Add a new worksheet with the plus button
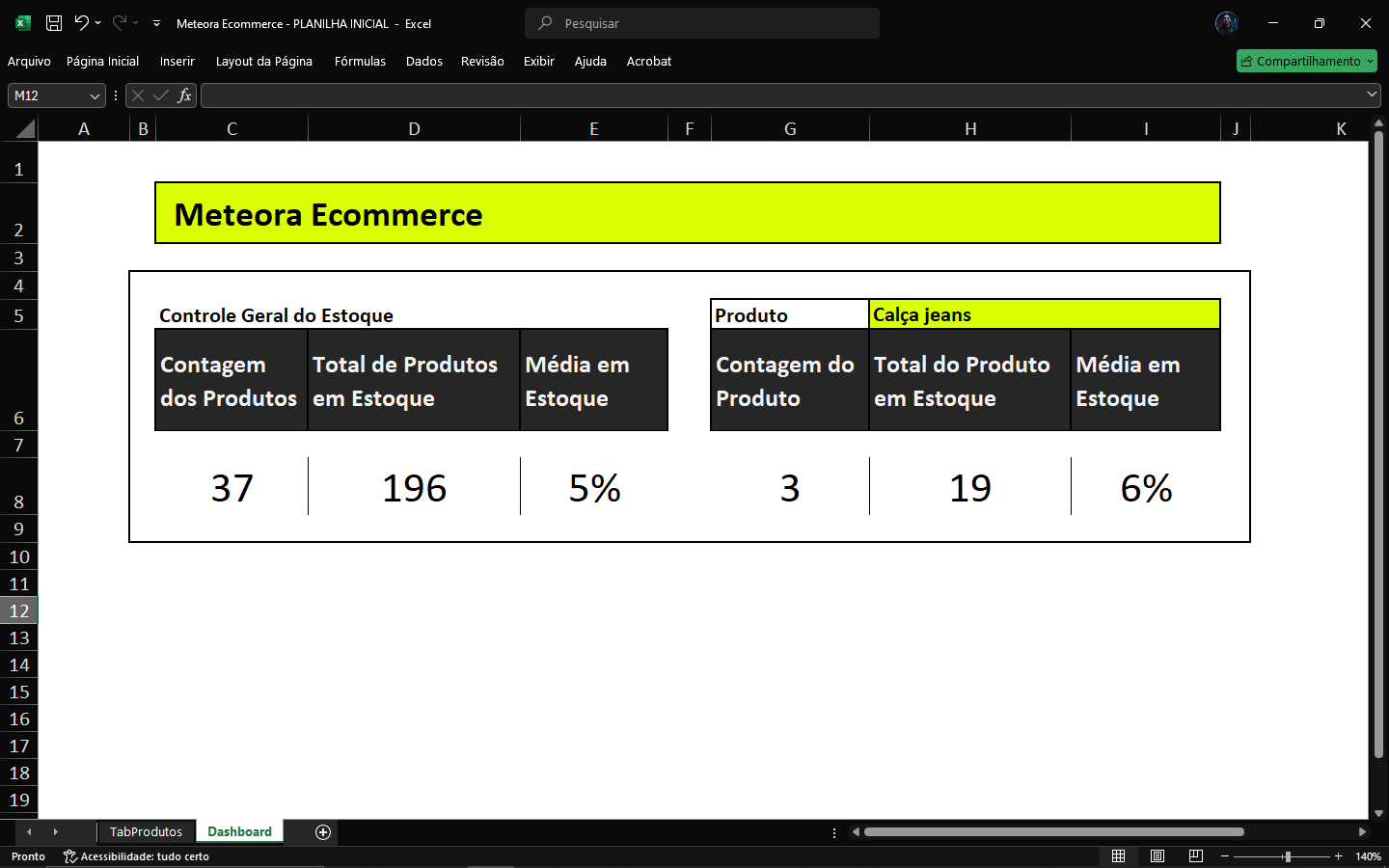 (324, 831)
